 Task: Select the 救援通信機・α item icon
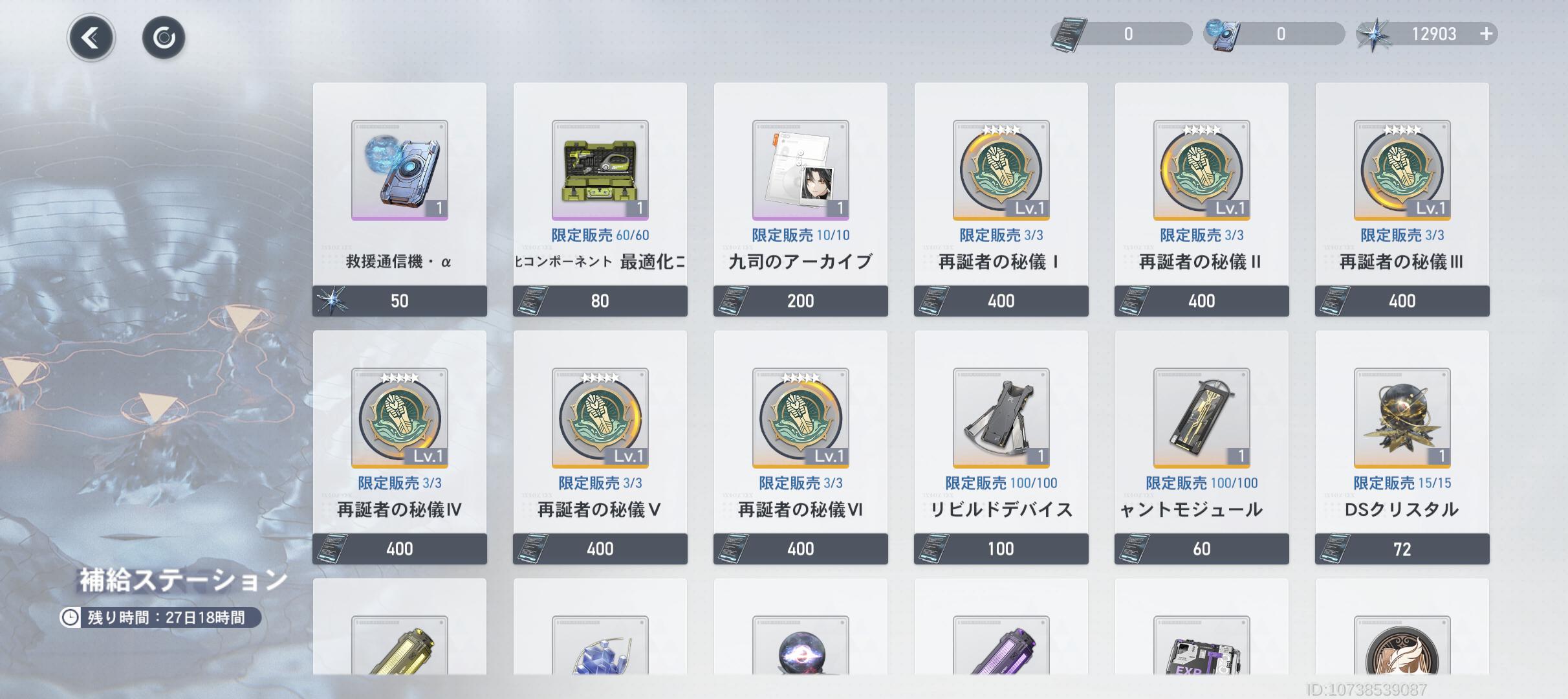coord(400,170)
